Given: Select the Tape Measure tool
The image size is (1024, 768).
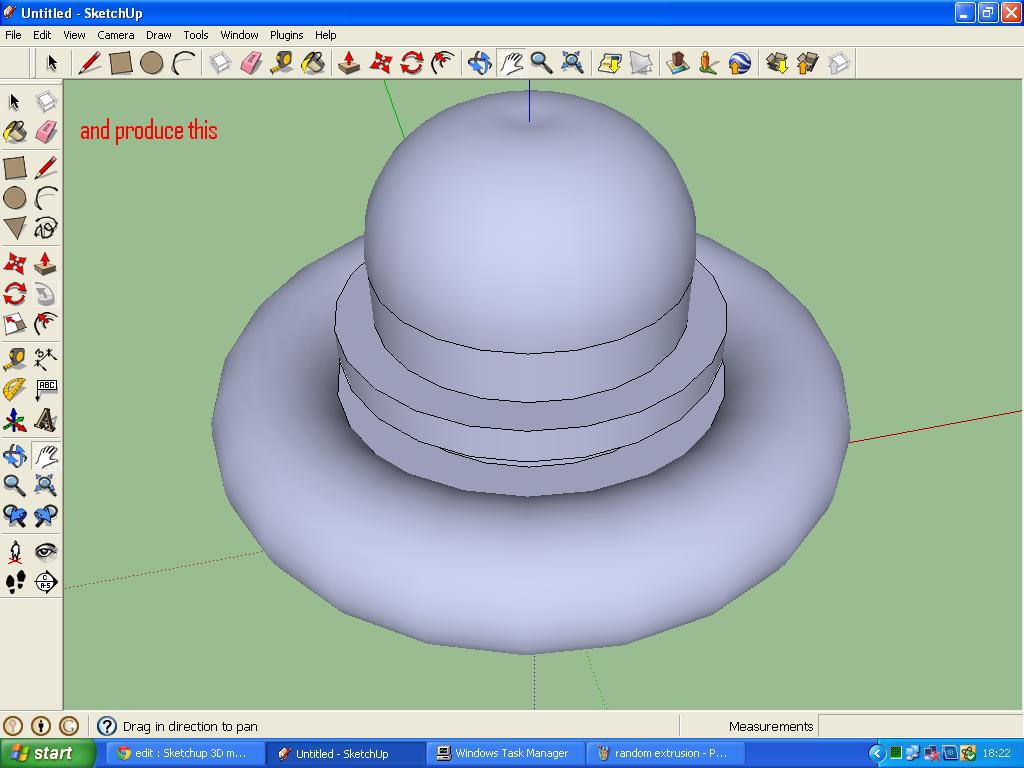Looking at the screenshot, I should [x=15, y=358].
